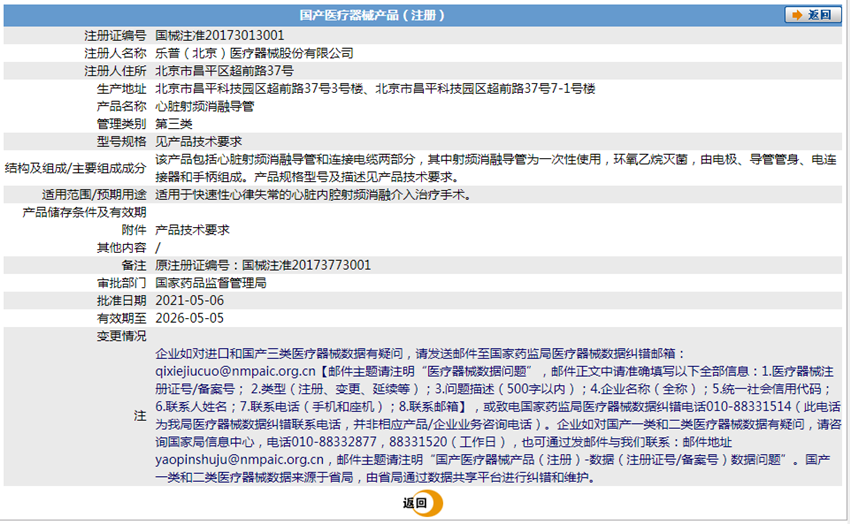Click product name 心脏射频消融导管
The width and height of the screenshot is (850, 524).
(204, 106)
